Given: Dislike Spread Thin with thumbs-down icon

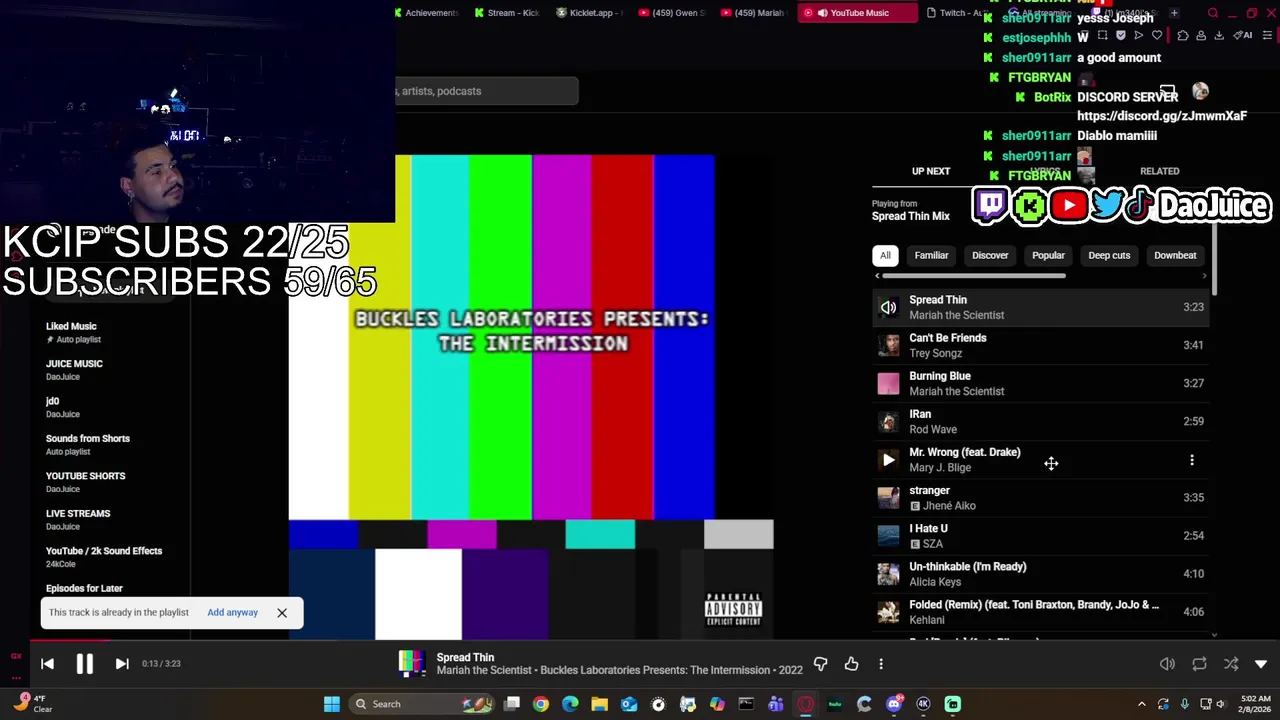Looking at the screenshot, I should click(820, 664).
